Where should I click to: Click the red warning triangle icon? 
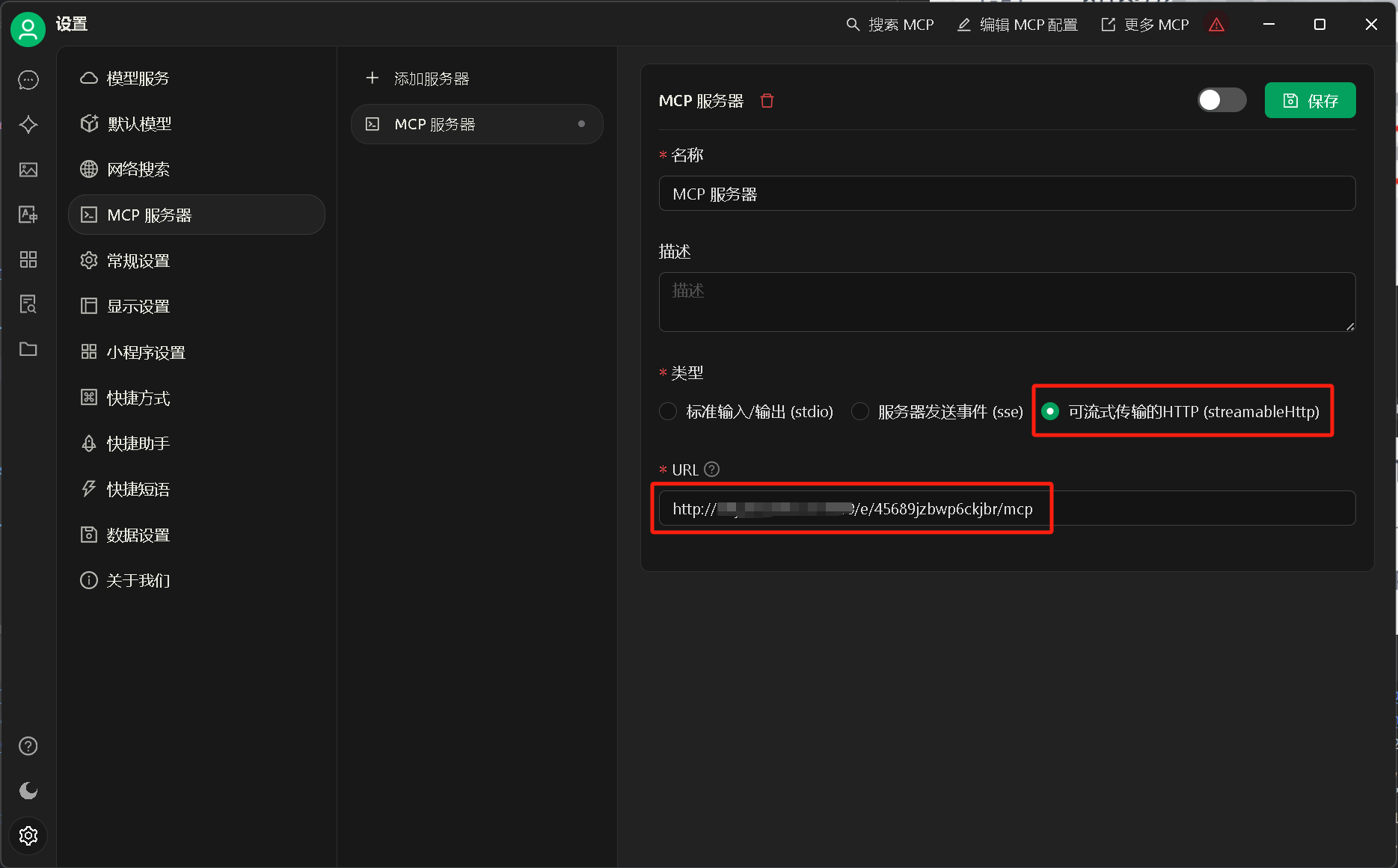tap(1216, 25)
